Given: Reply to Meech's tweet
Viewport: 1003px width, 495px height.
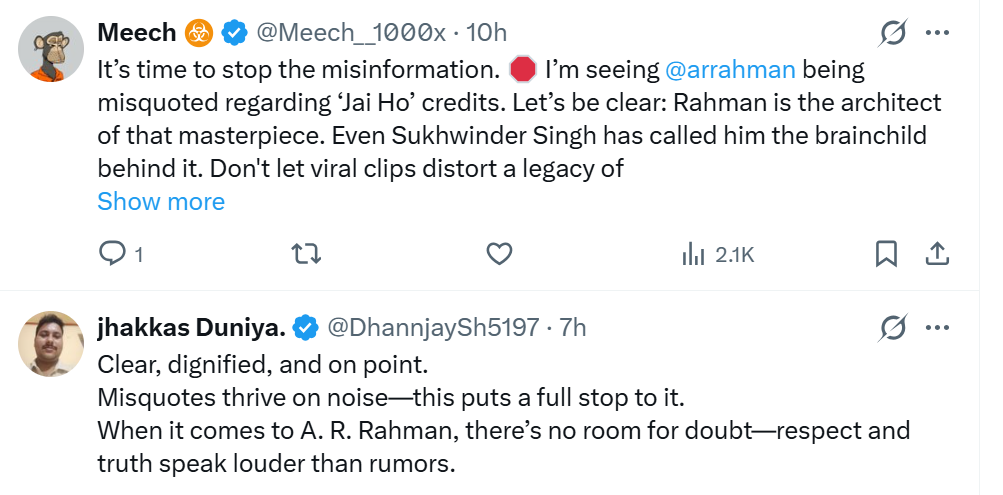Looking at the screenshot, I should tap(113, 255).
